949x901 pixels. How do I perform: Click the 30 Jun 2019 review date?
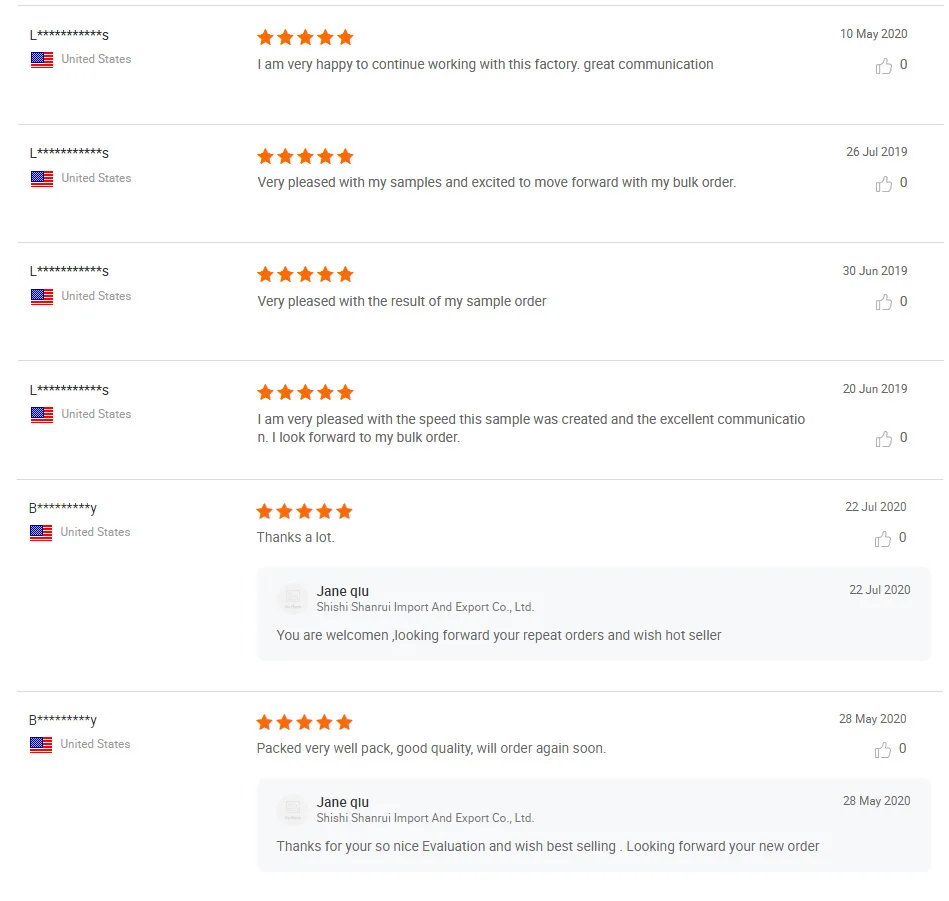[x=875, y=271]
